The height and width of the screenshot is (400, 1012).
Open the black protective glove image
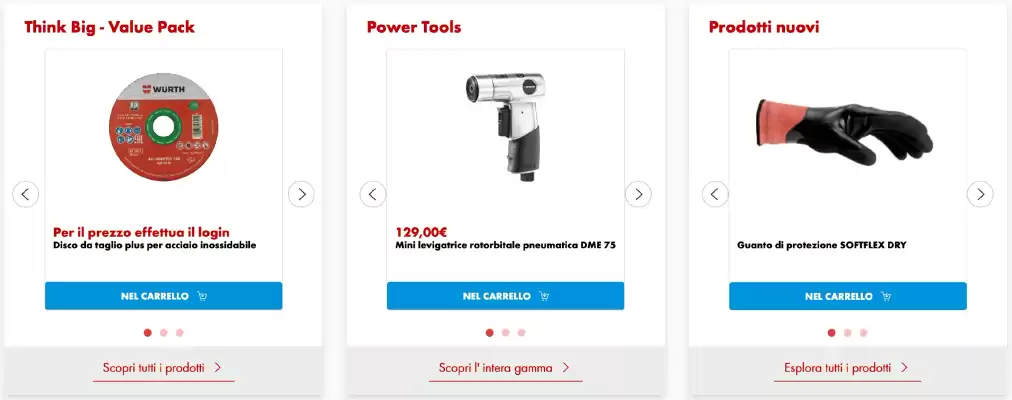point(844,132)
